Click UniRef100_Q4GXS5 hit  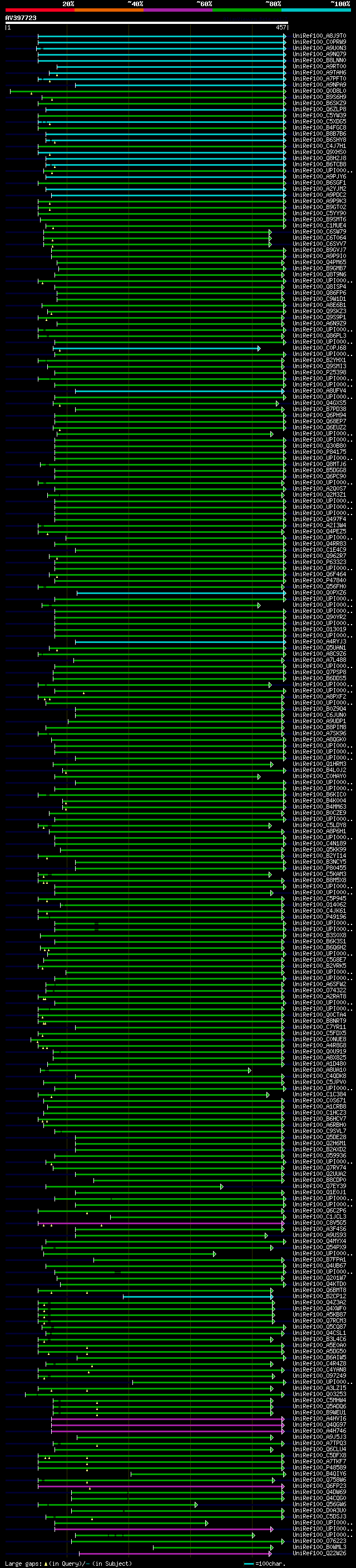[x=319, y=403]
